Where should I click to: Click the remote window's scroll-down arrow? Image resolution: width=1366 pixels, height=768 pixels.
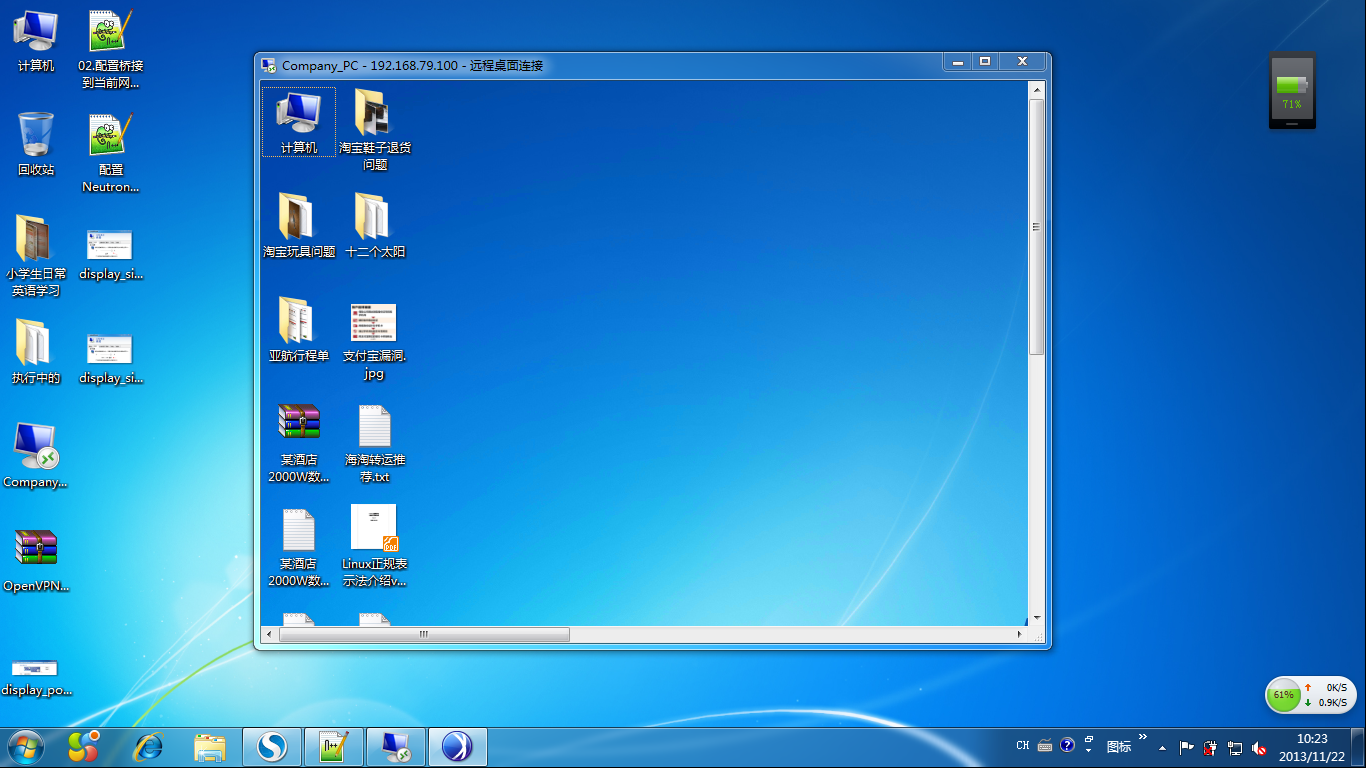click(x=1037, y=618)
